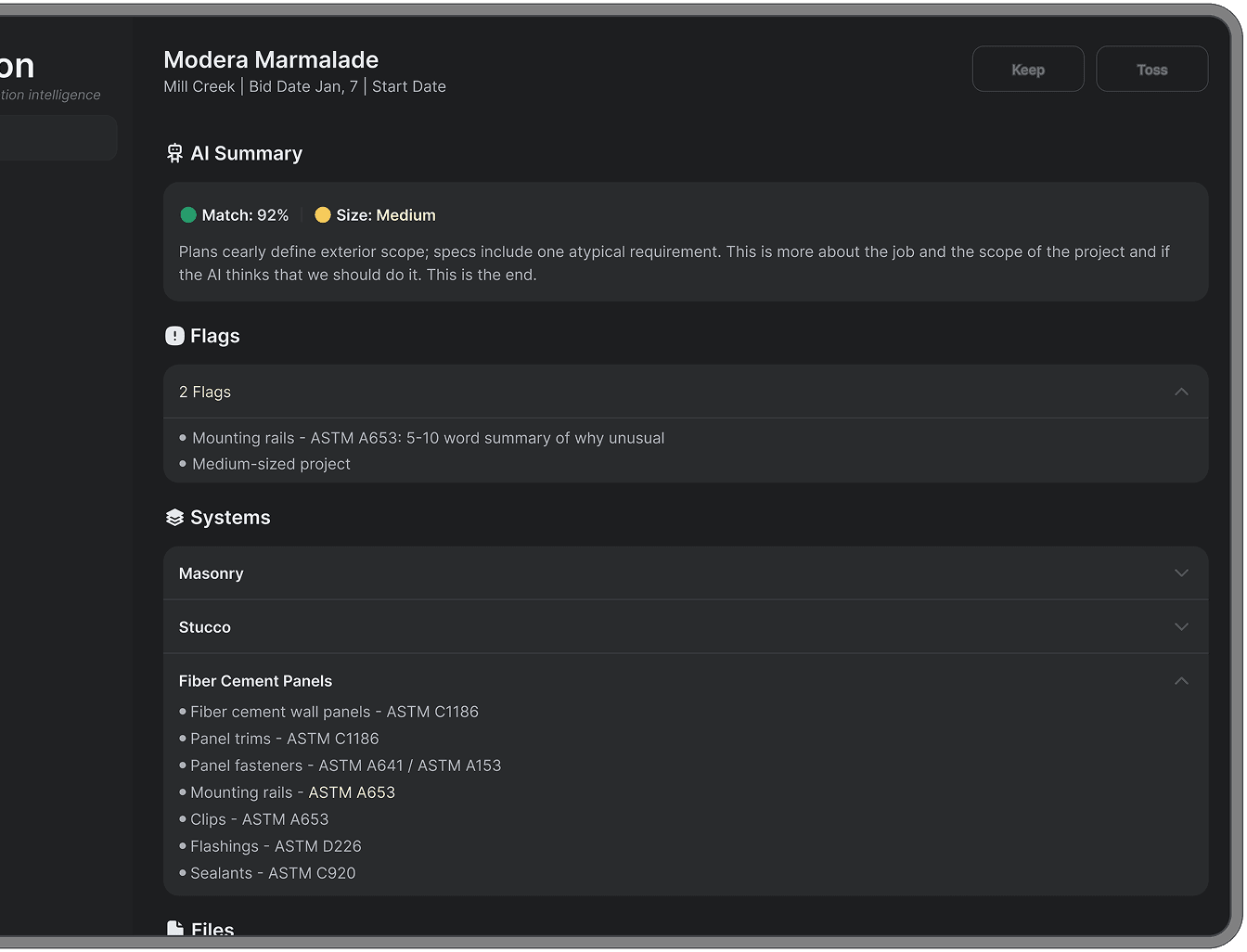Click the Fiber Cement Panels header label
This screenshot has height=952, width=1247.
tap(255, 681)
